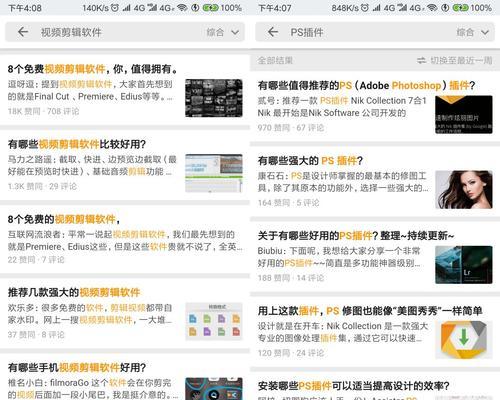Image resolution: width=500 pixels, height=400 pixels.
Task: Tap 切换至最近一周 switch link
Action: coord(461,60)
